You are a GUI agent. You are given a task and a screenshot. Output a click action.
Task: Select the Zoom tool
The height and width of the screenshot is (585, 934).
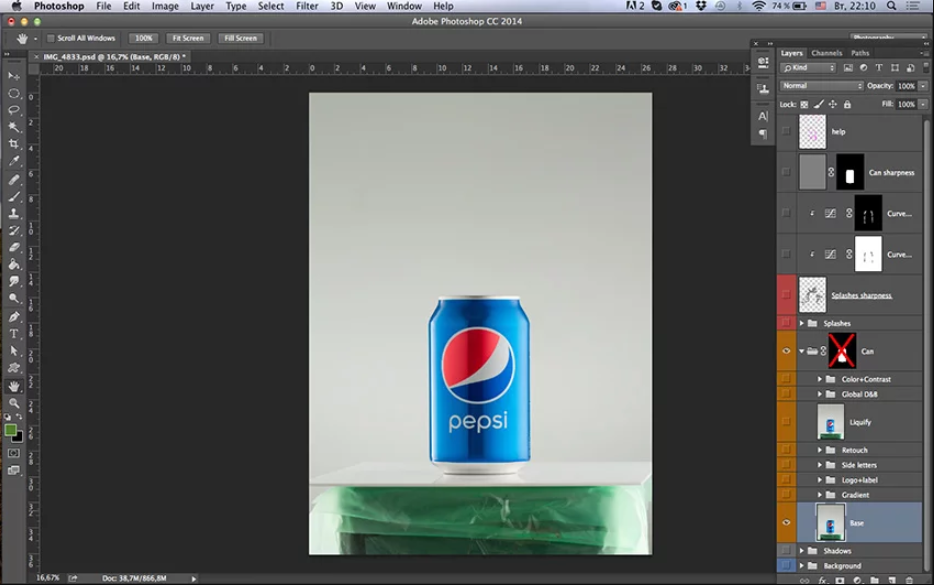coord(14,403)
